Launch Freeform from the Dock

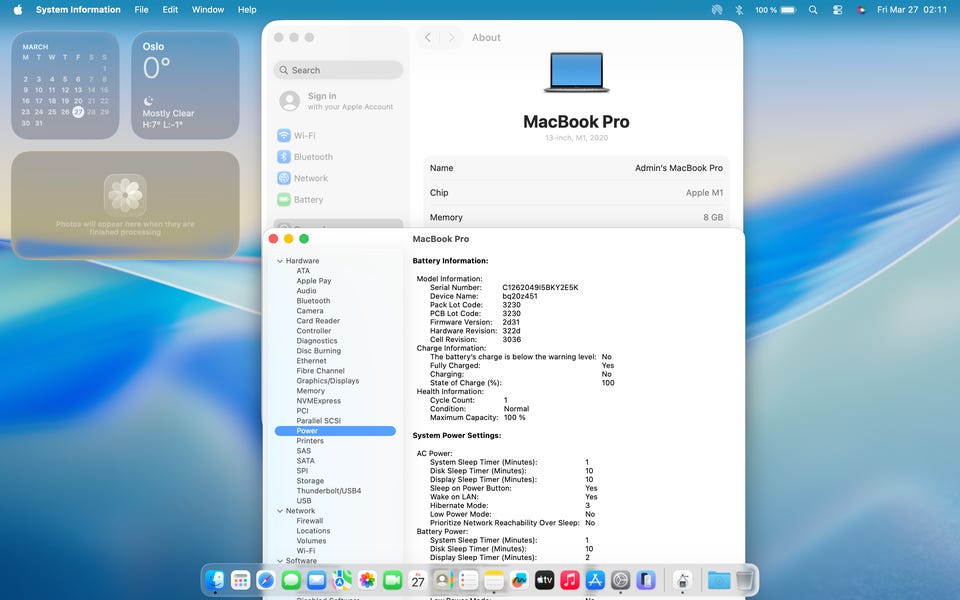(x=519, y=579)
